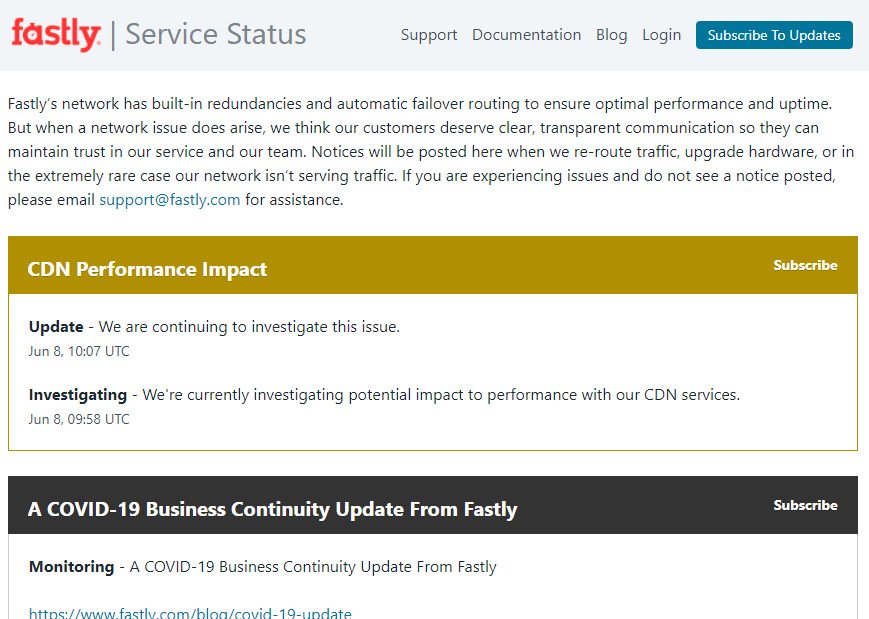The image size is (869, 619).
Task: Click the 'continuing to investigate this issue' message
Action: tap(249, 327)
